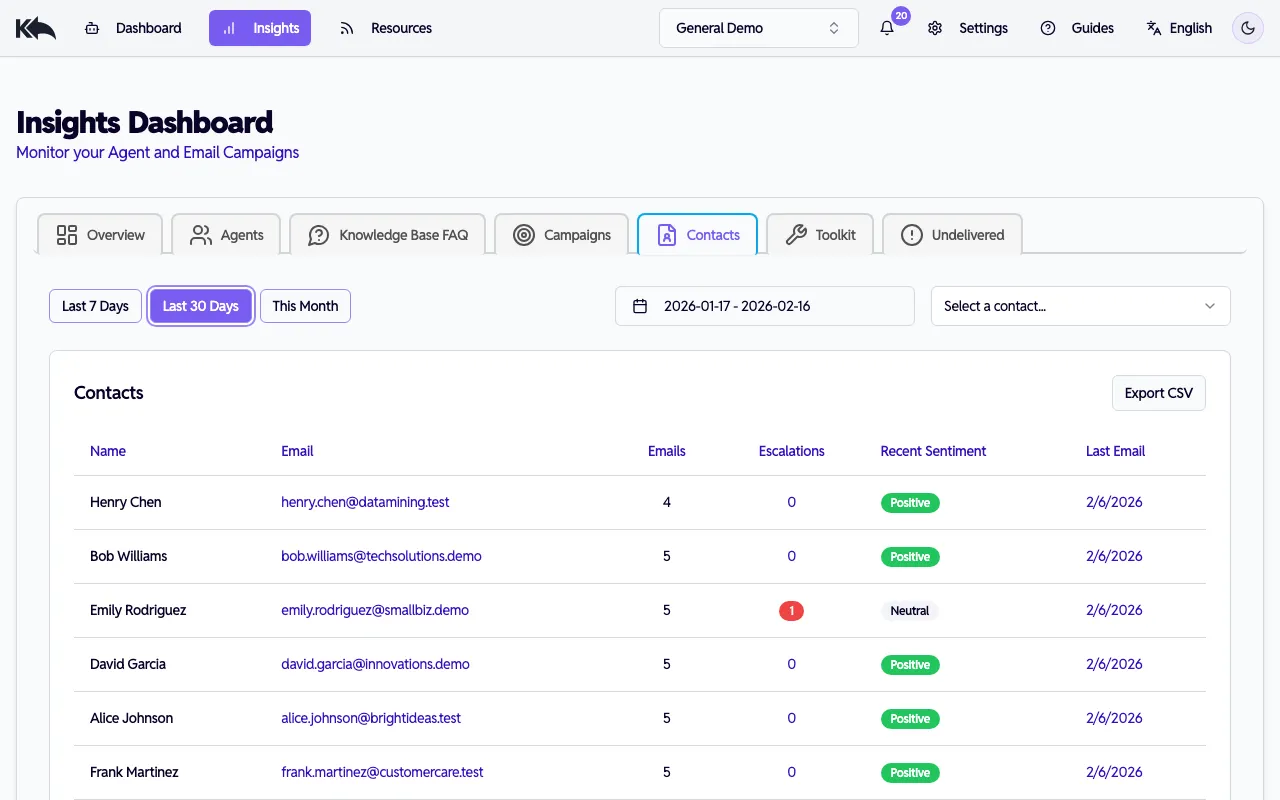Open the date range picker field
Image resolution: width=1280 pixels, height=800 pixels.
(764, 306)
